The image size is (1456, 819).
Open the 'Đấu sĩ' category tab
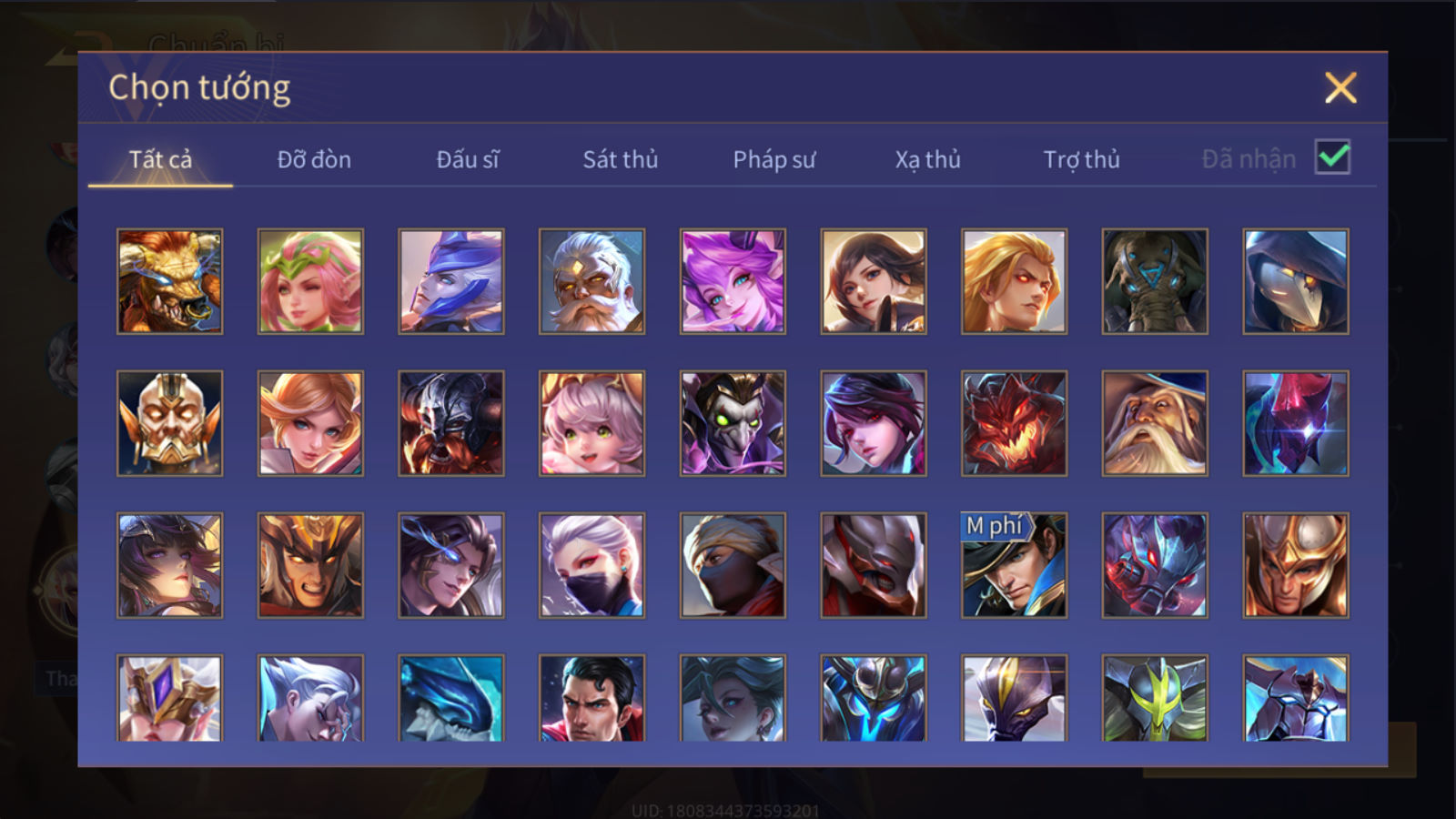point(468,159)
